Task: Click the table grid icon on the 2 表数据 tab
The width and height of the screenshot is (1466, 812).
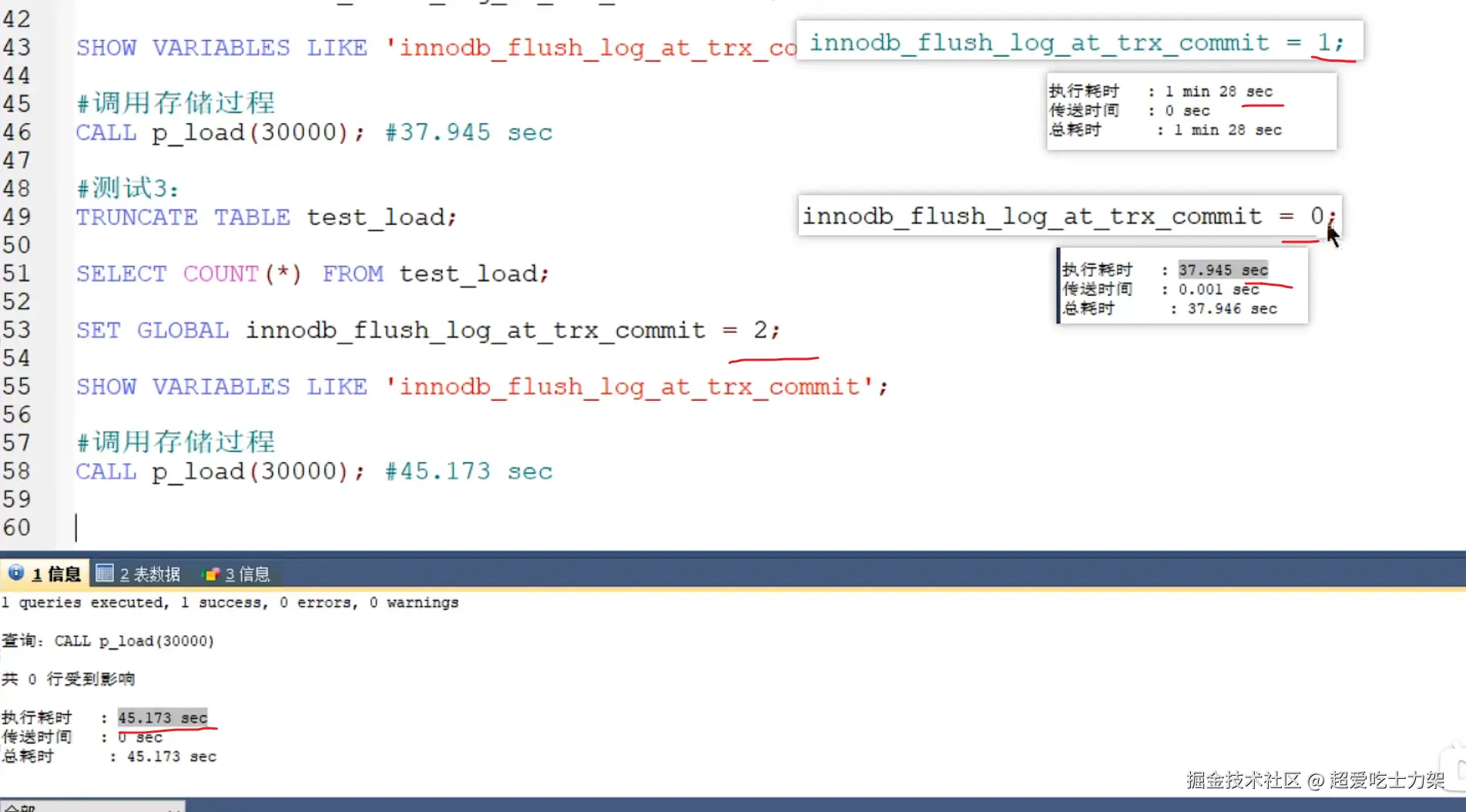Action: pos(106,573)
